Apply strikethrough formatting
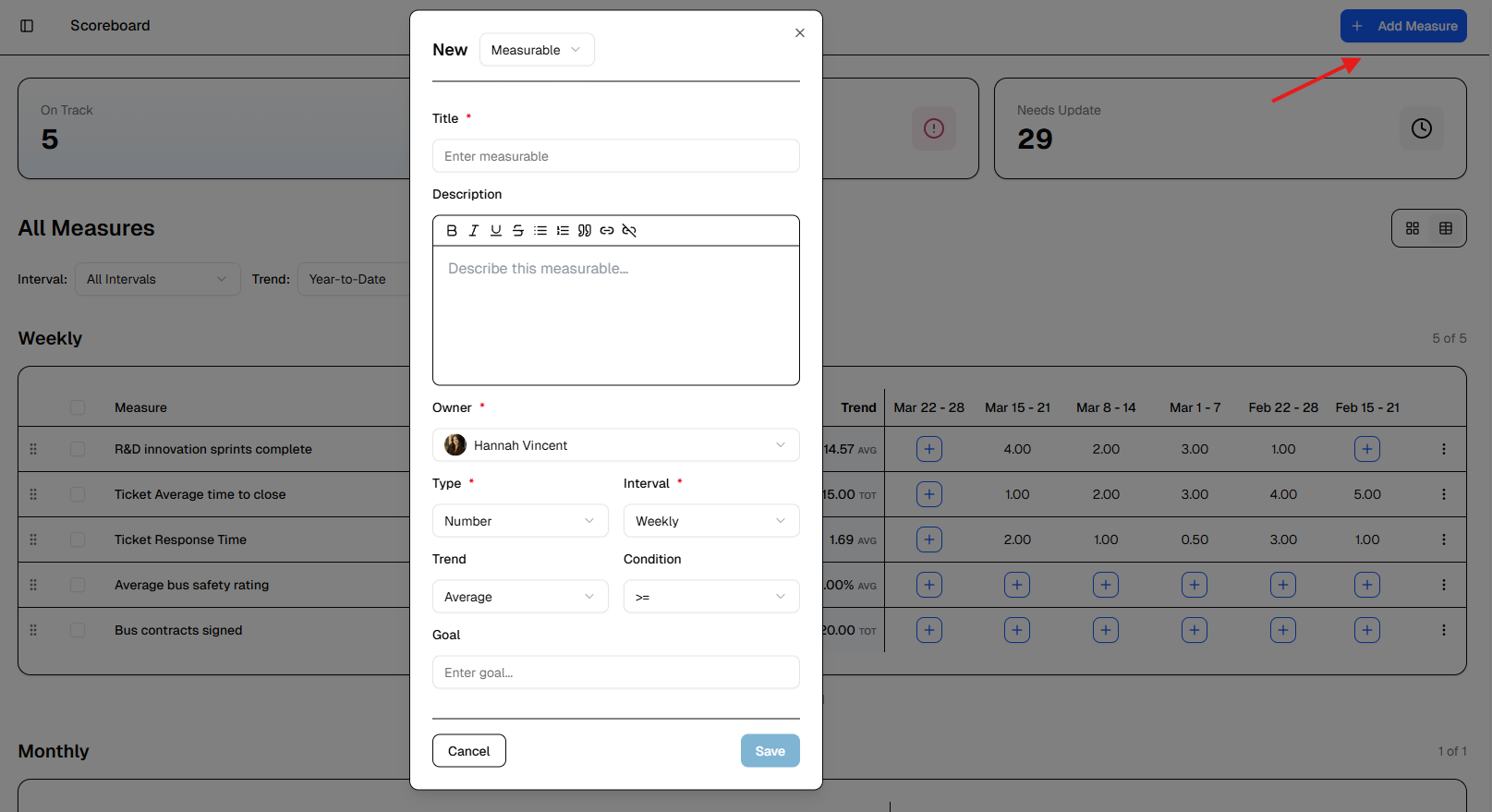Viewport: 1492px width, 812px height. (x=518, y=231)
